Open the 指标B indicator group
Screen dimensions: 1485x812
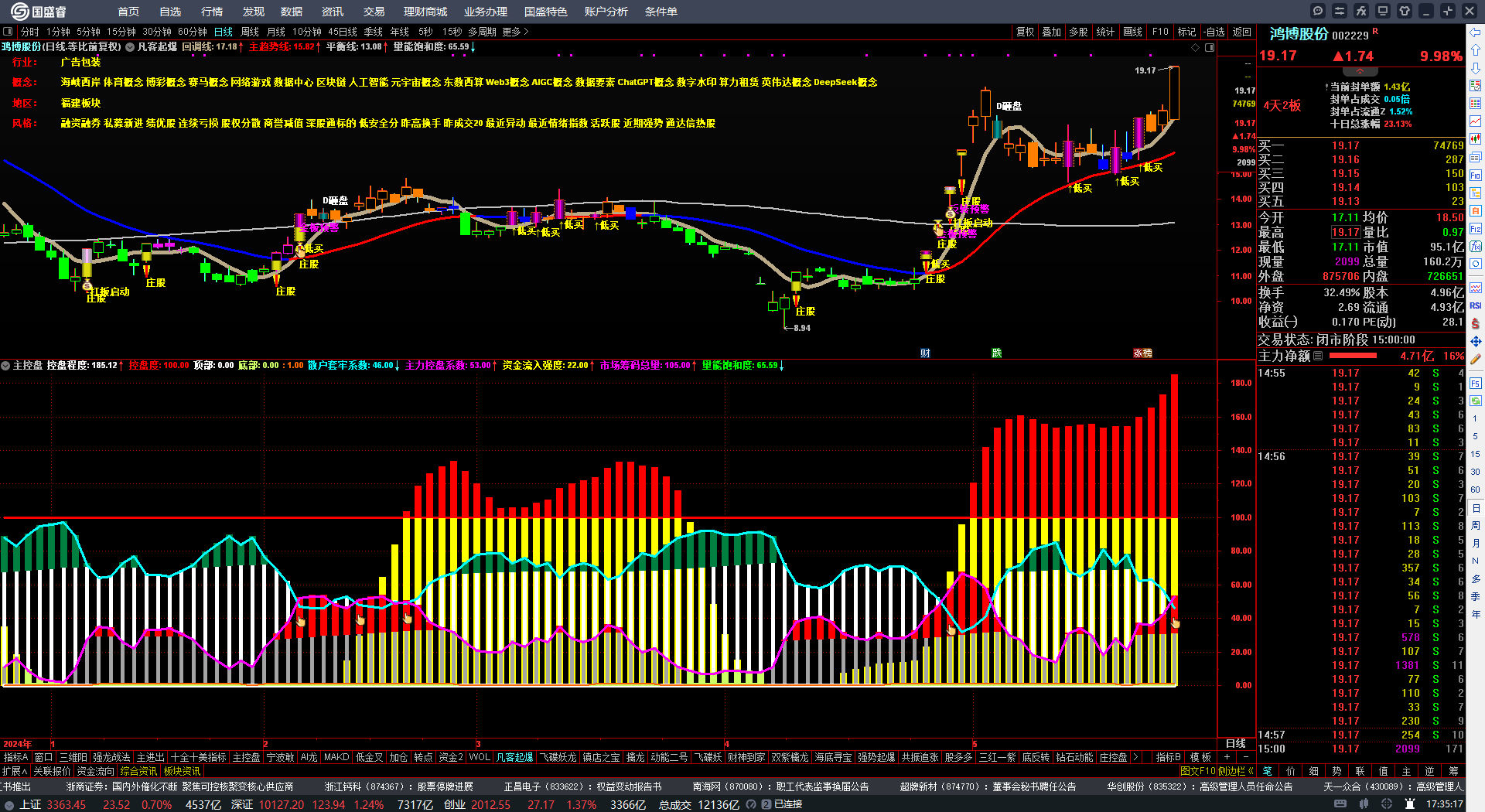(x=1168, y=757)
